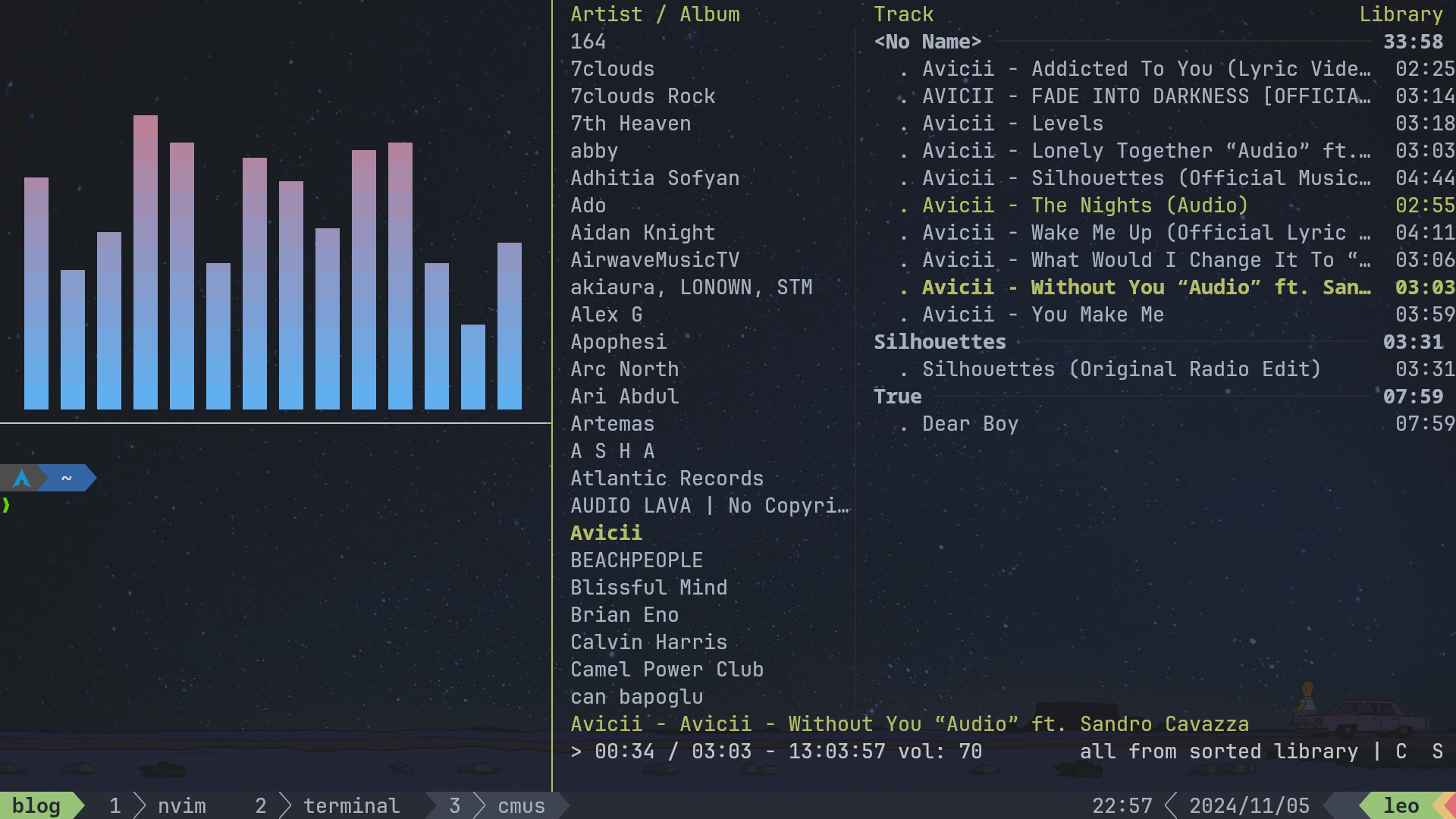
Task: Click the play status indicator in cmus
Action: [x=576, y=752]
